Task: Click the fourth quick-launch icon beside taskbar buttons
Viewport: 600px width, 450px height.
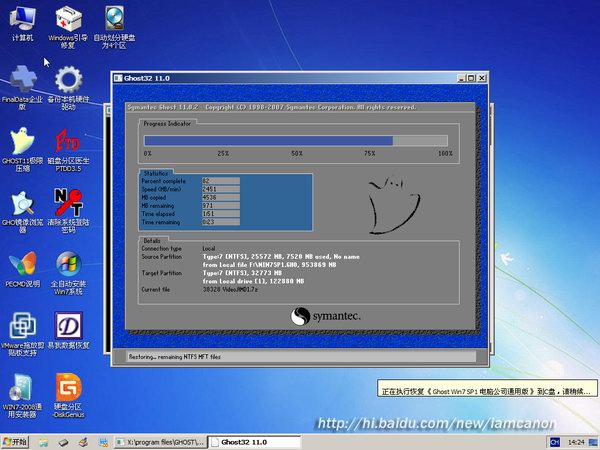Action: (103, 443)
